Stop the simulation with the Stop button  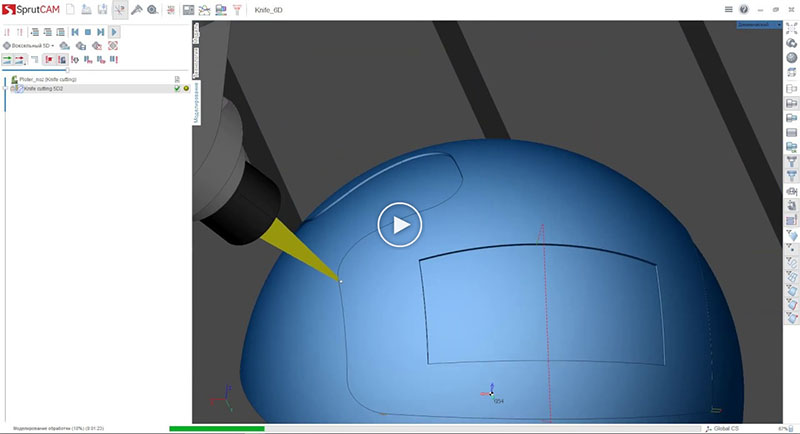(88, 32)
